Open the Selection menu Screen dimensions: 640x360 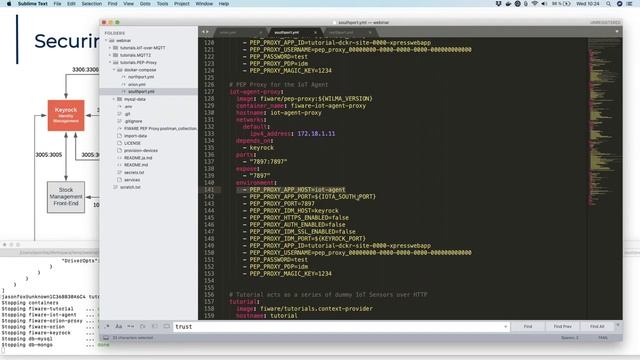(91, 4)
